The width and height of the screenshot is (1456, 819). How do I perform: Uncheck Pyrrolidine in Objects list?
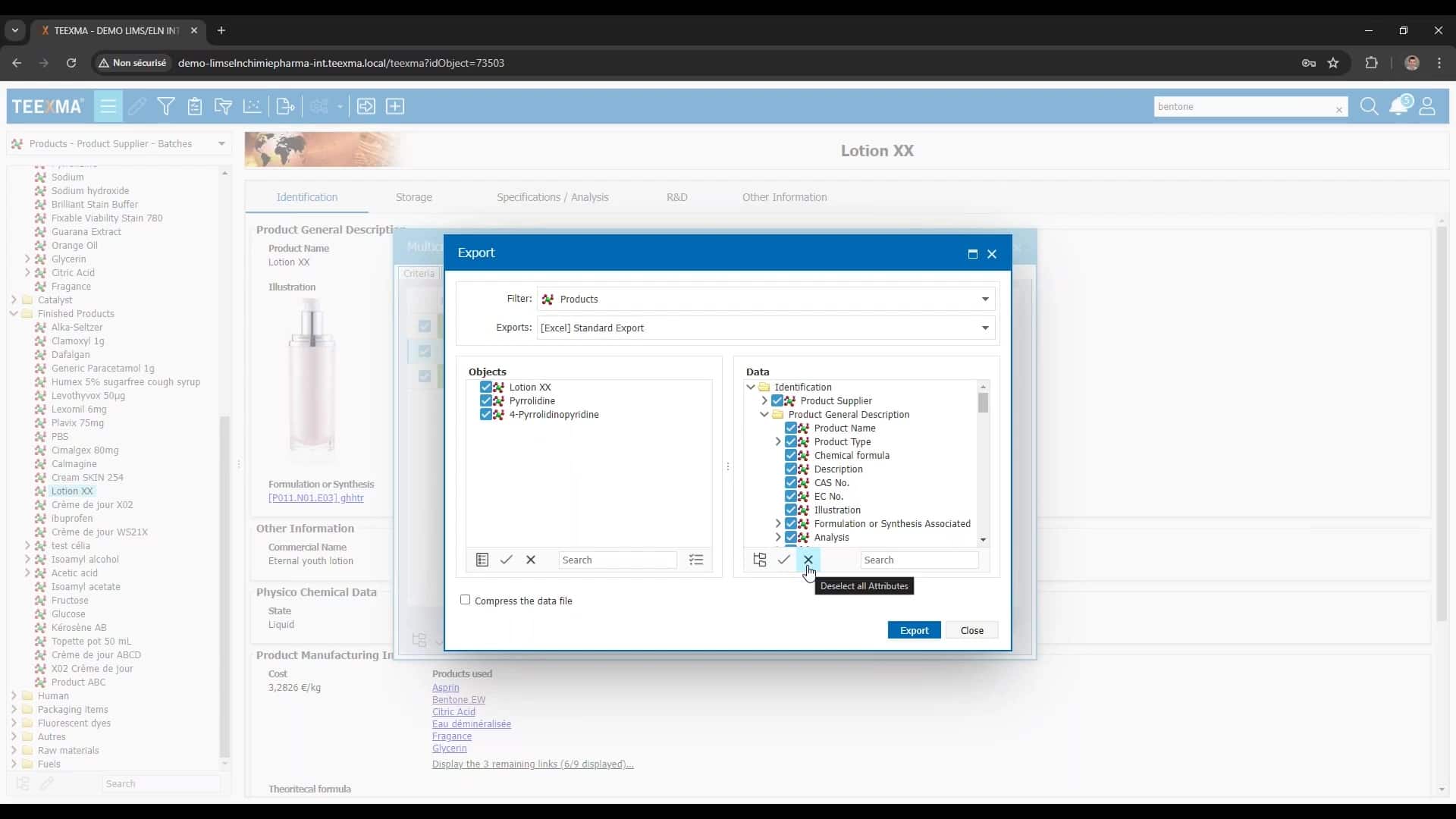(486, 400)
